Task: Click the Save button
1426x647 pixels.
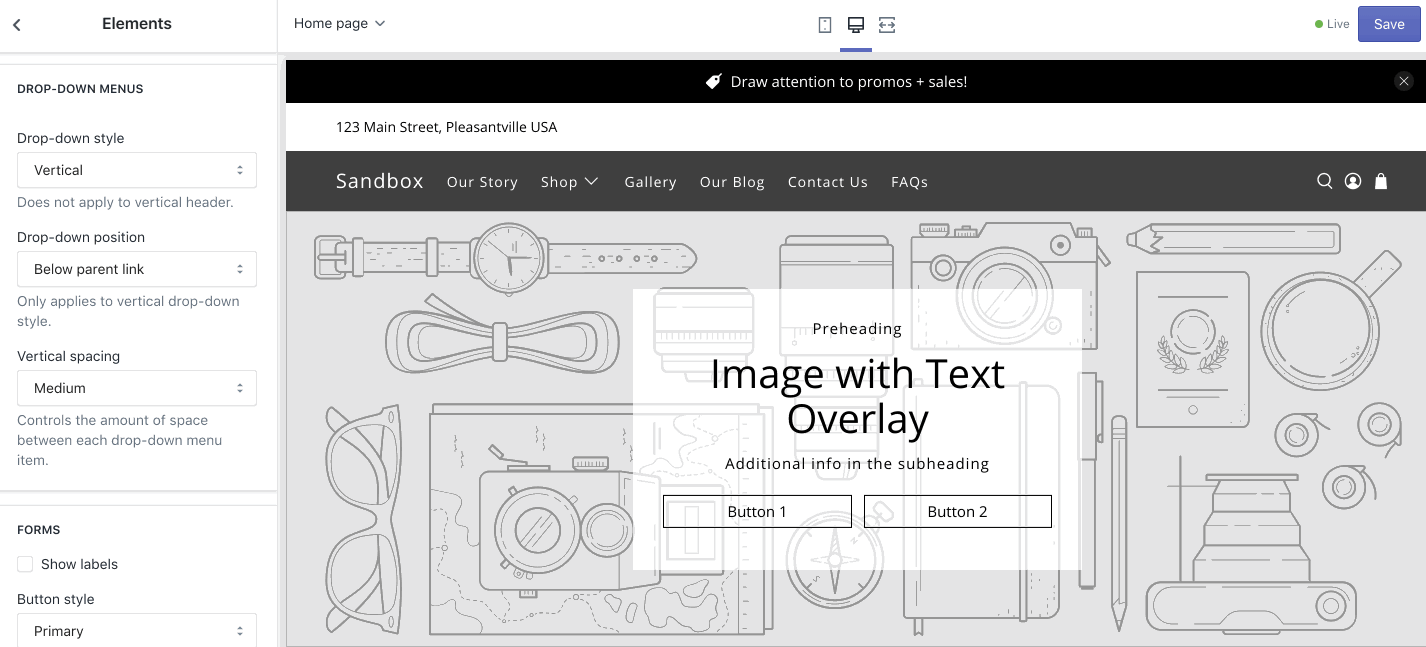Action: [x=1388, y=24]
